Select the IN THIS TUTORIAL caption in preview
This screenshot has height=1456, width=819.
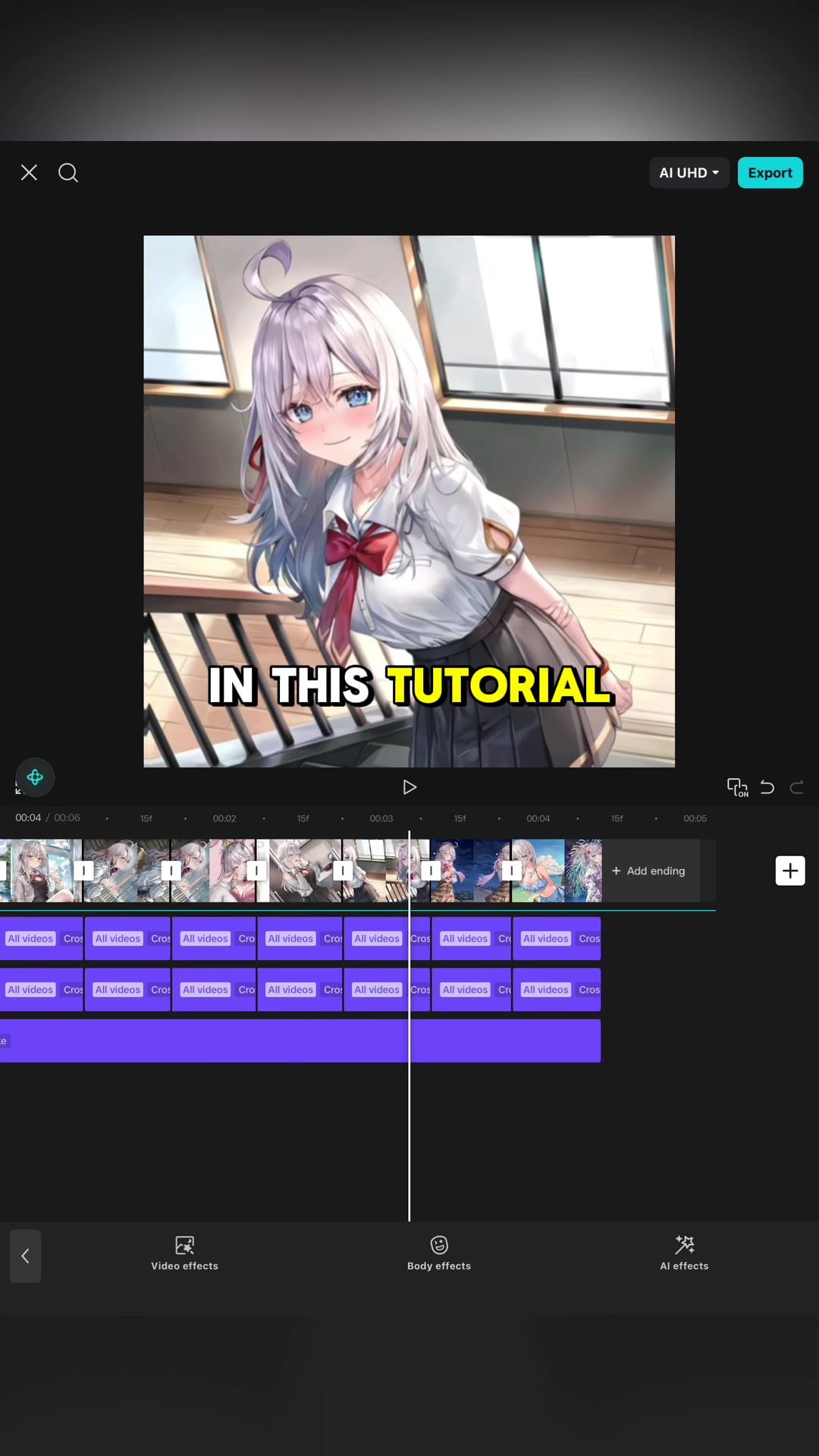click(x=409, y=686)
